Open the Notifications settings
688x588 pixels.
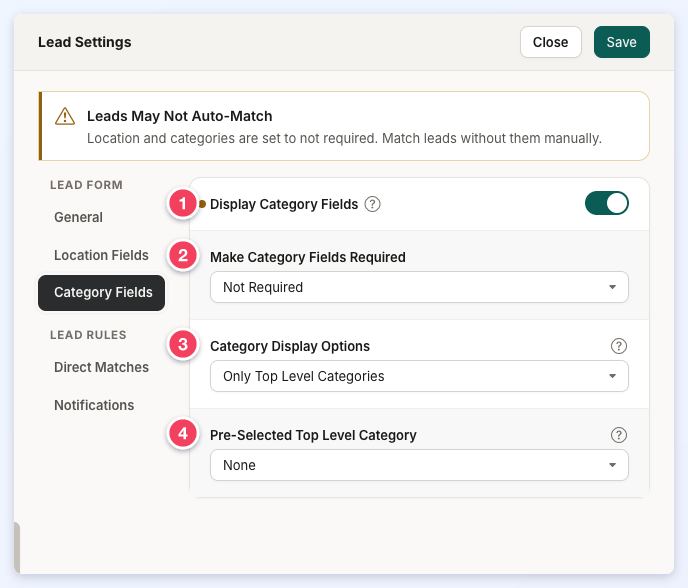point(94,405)
